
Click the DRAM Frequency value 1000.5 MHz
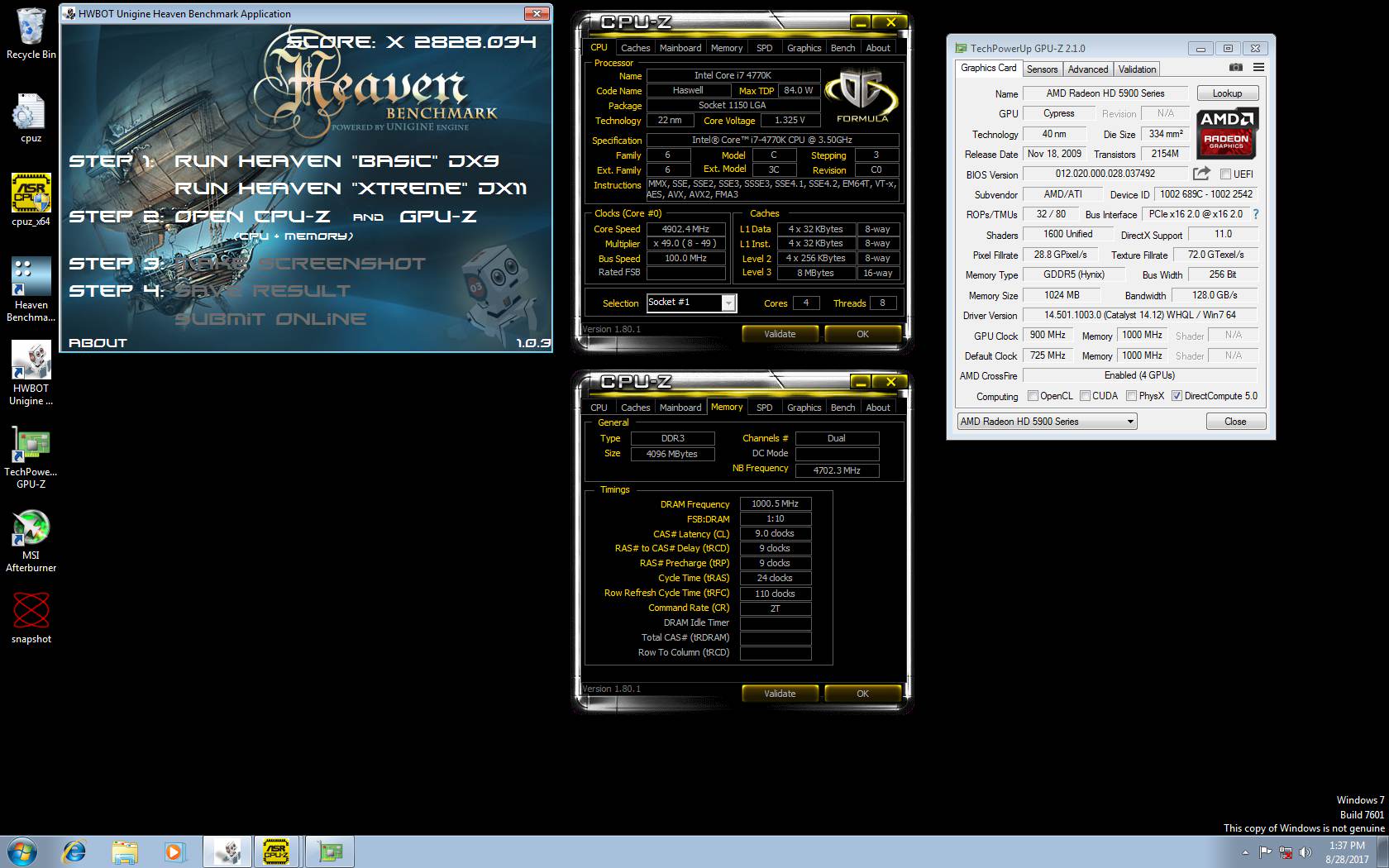(x=775, y=503)
